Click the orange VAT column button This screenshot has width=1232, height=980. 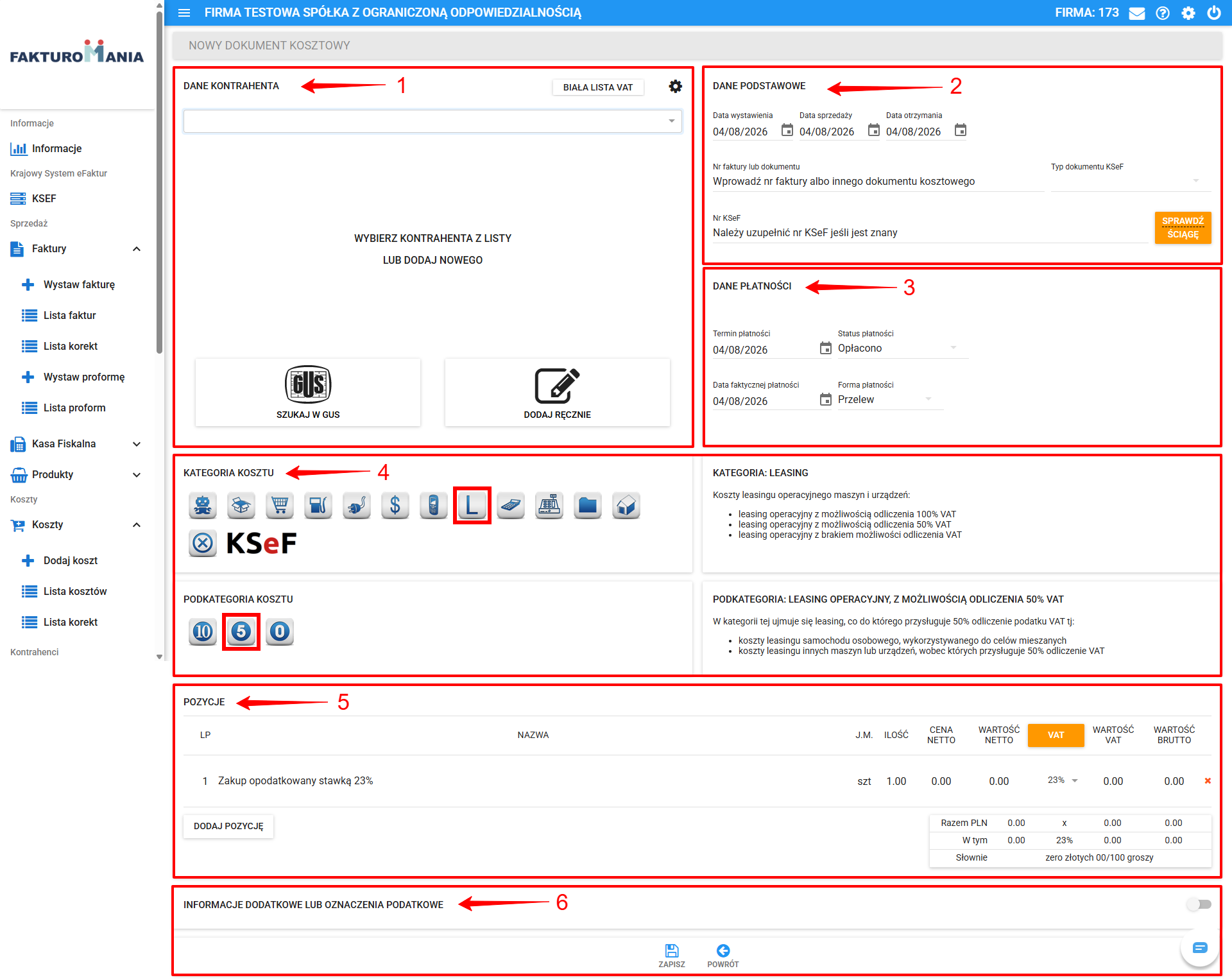click(1056, 735)
